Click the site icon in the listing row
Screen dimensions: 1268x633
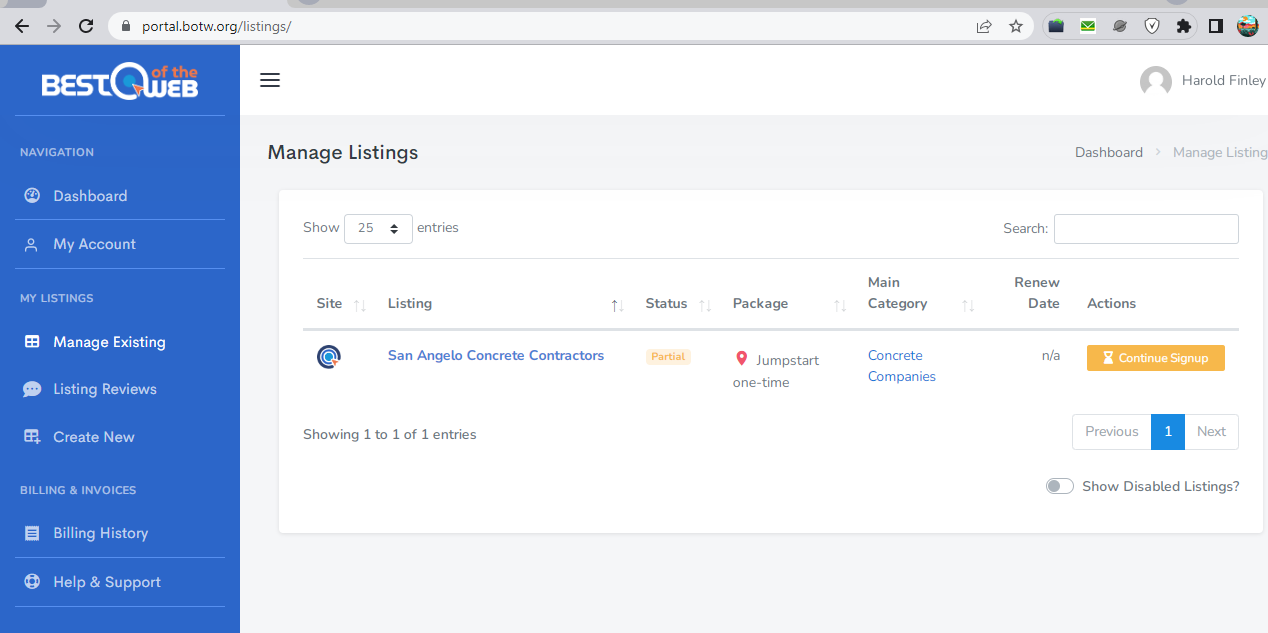[x=329, y=356]
